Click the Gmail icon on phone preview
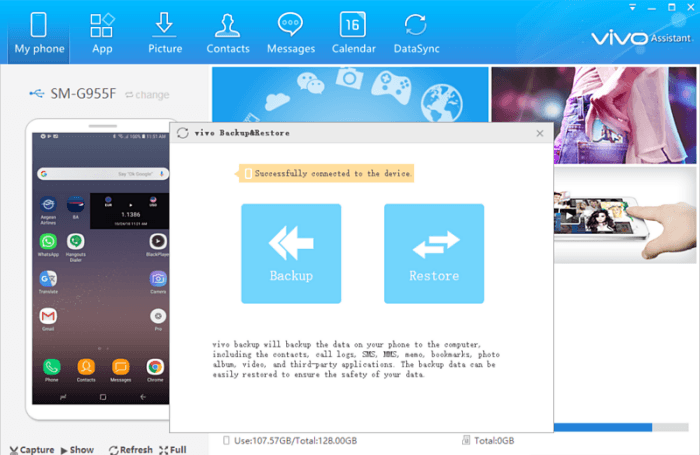The height and width of the screenshot is (455, 700). [x=48, y=316]
